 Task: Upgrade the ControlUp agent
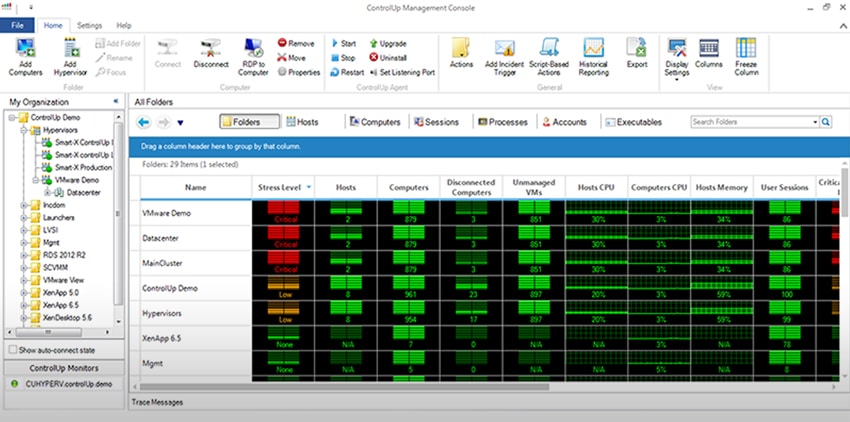(388, 43)
